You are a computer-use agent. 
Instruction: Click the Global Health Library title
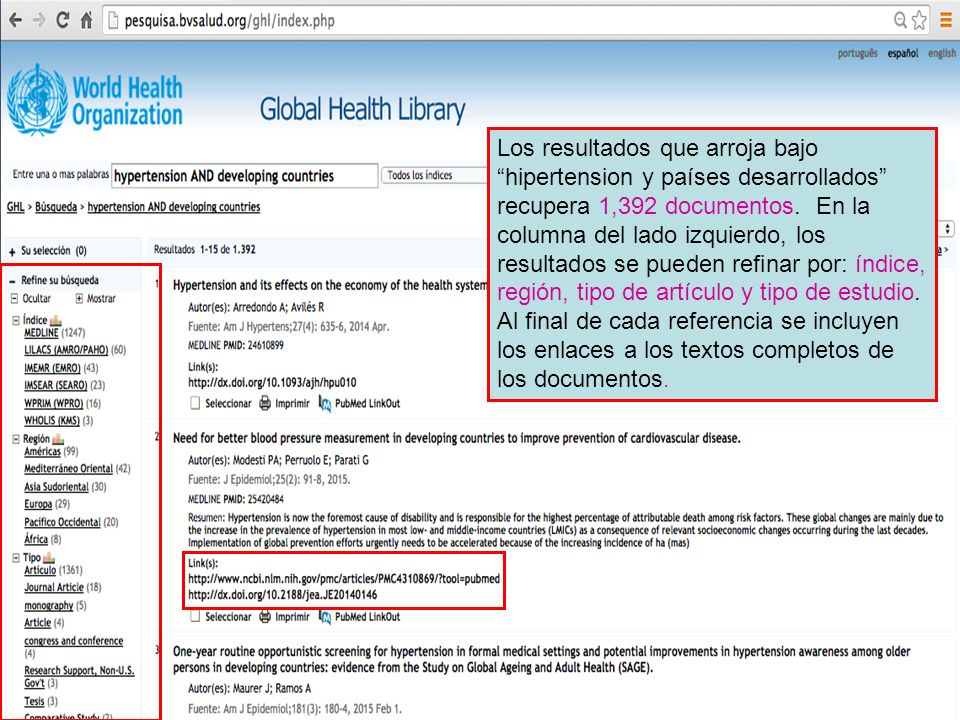click(x=362, y=110)
